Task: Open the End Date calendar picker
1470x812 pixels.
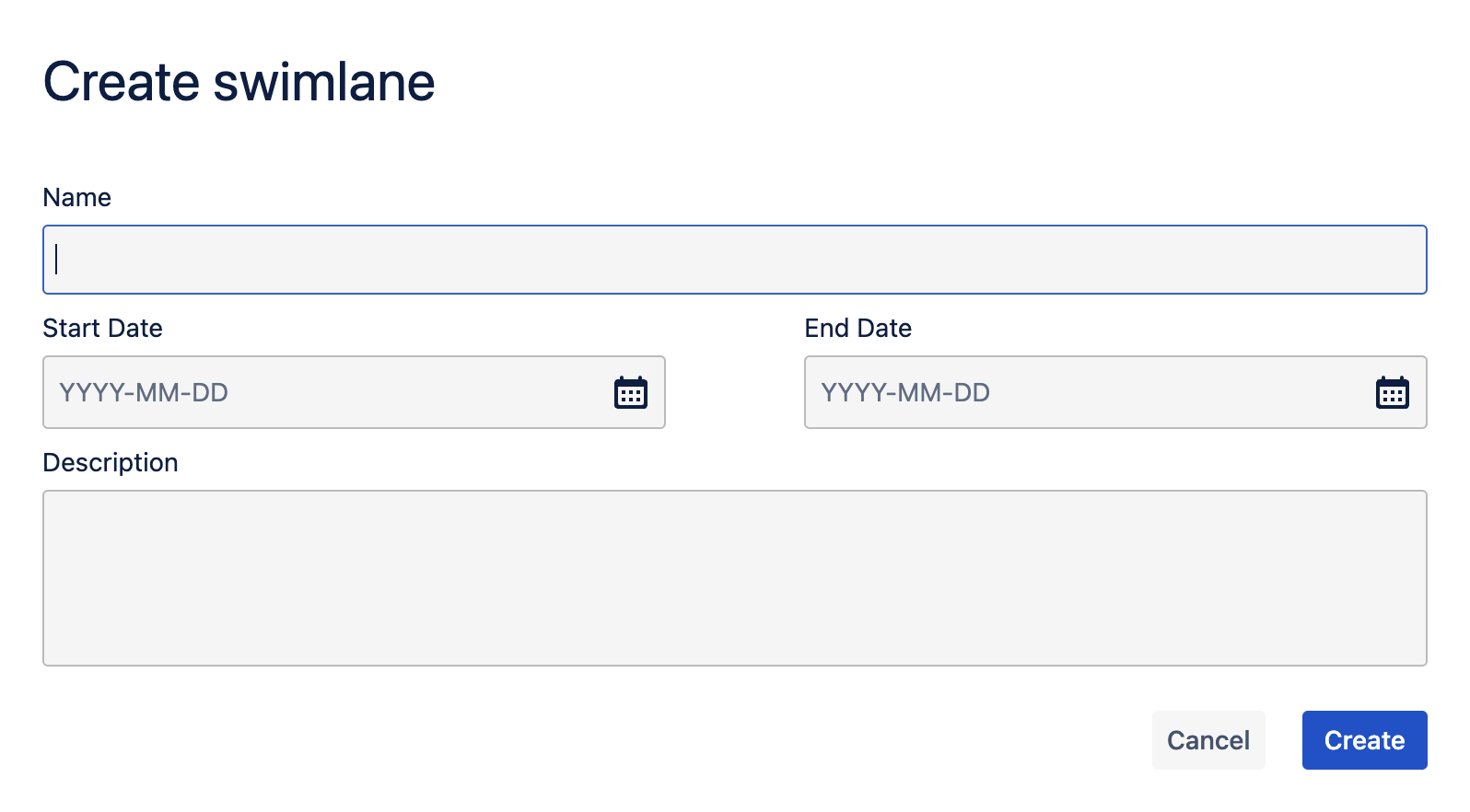Action: coord(1392,393)
